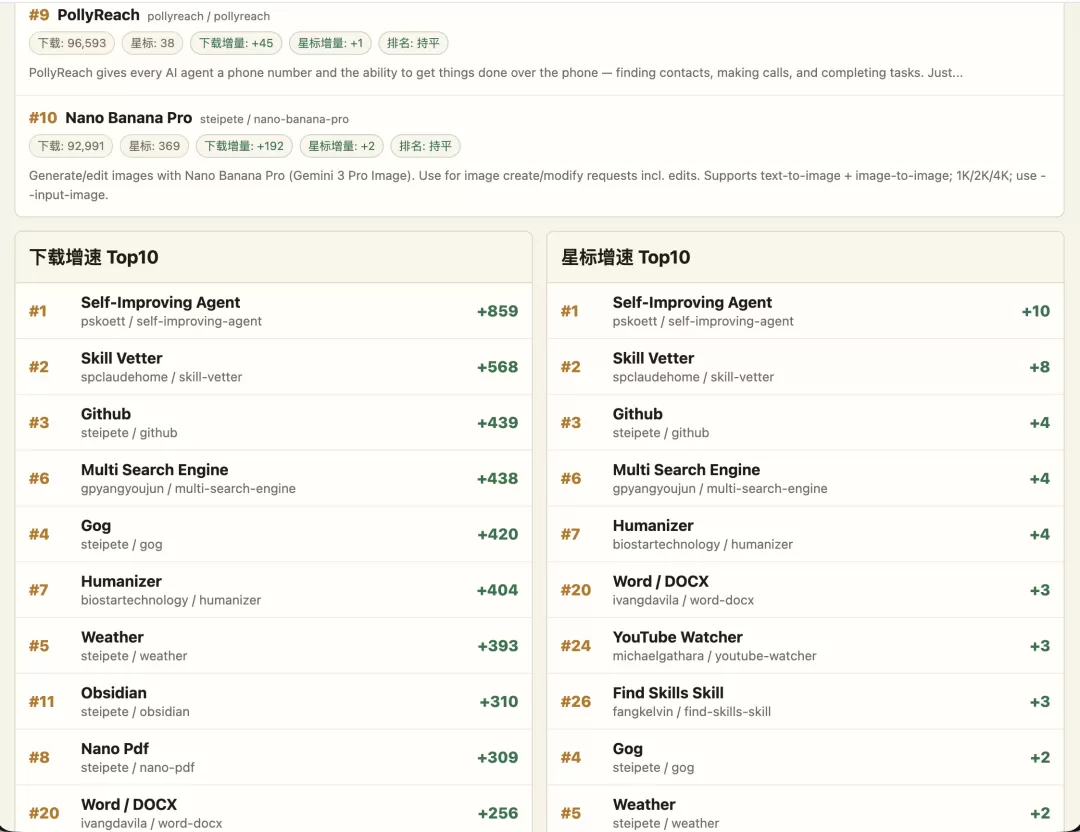Click Nano Banana Pro downloads badge 92,991

coord(71,146)
